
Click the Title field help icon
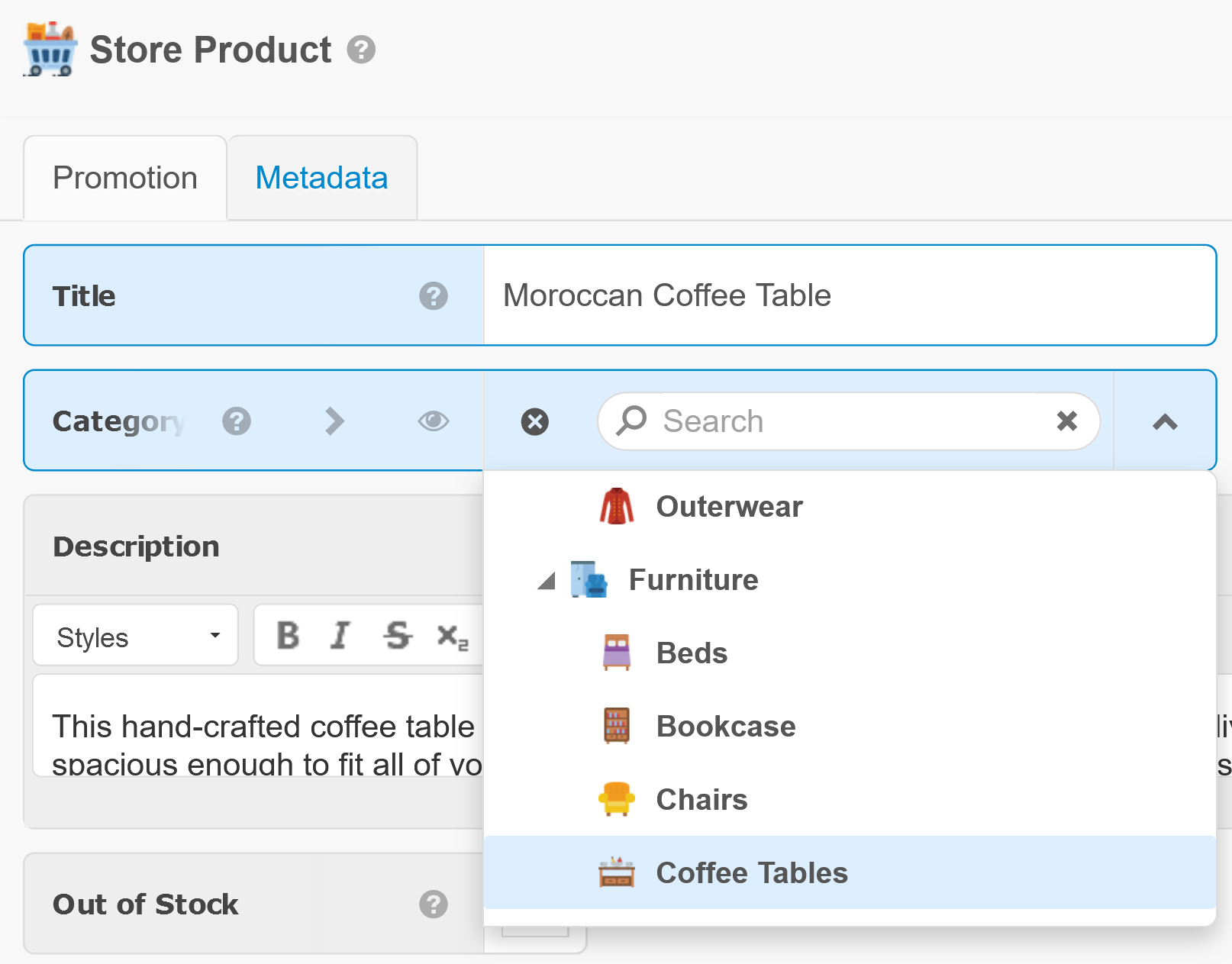pyautogui.click(x=433, y=296)
